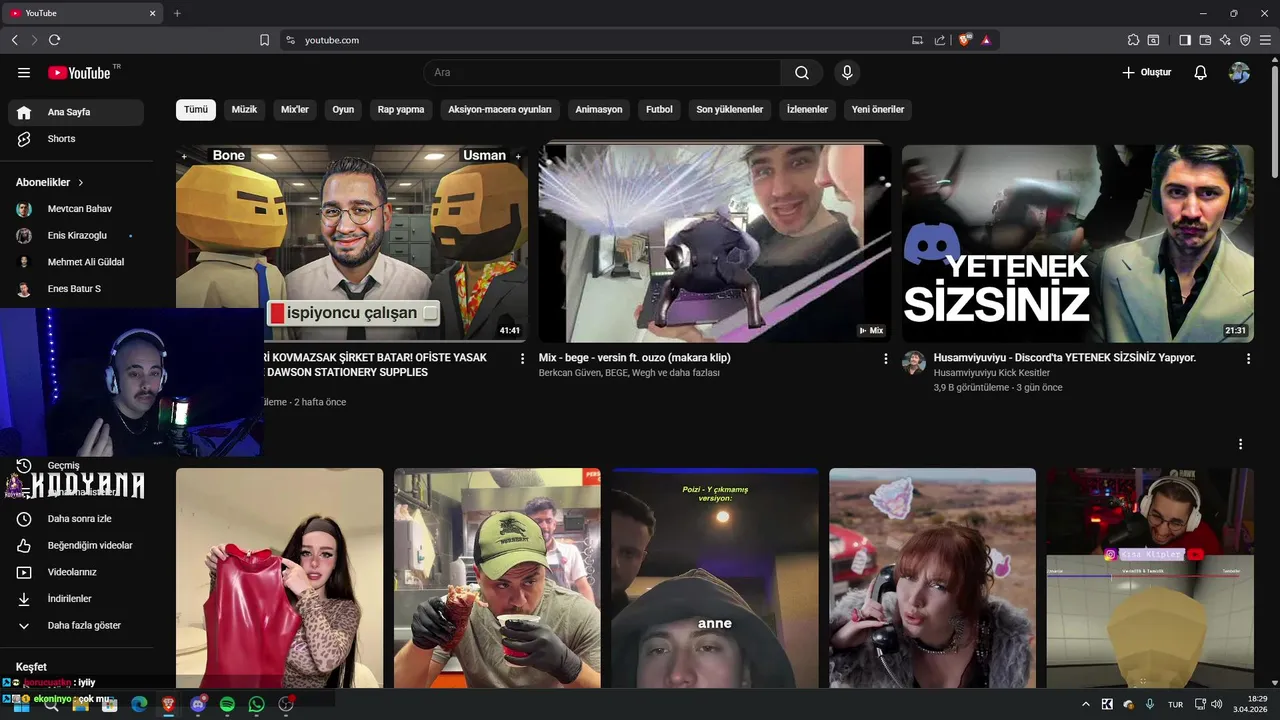Open more options for the OFİSTE YASAK video
Screen dimensions: 1280x720
522,358
